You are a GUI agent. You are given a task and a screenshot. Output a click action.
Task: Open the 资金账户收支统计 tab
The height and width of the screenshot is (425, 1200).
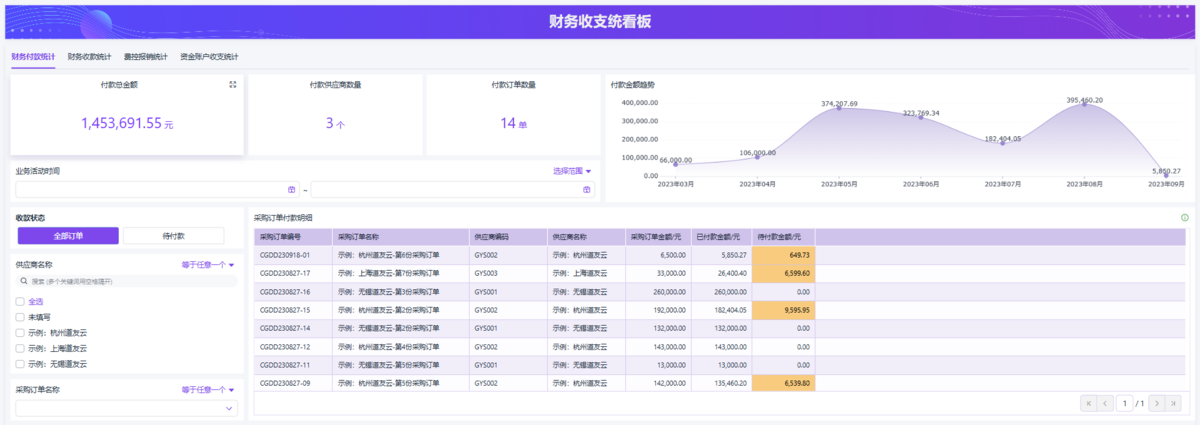(209, 57)
